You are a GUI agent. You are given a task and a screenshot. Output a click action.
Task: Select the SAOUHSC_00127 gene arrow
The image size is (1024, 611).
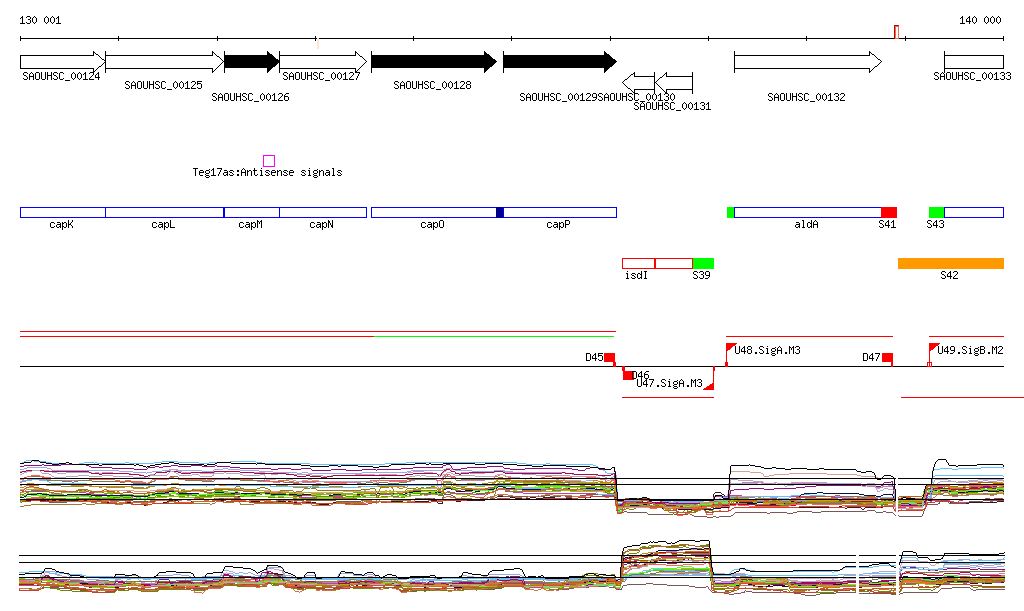pyautogui.click(x=323, y=62)
